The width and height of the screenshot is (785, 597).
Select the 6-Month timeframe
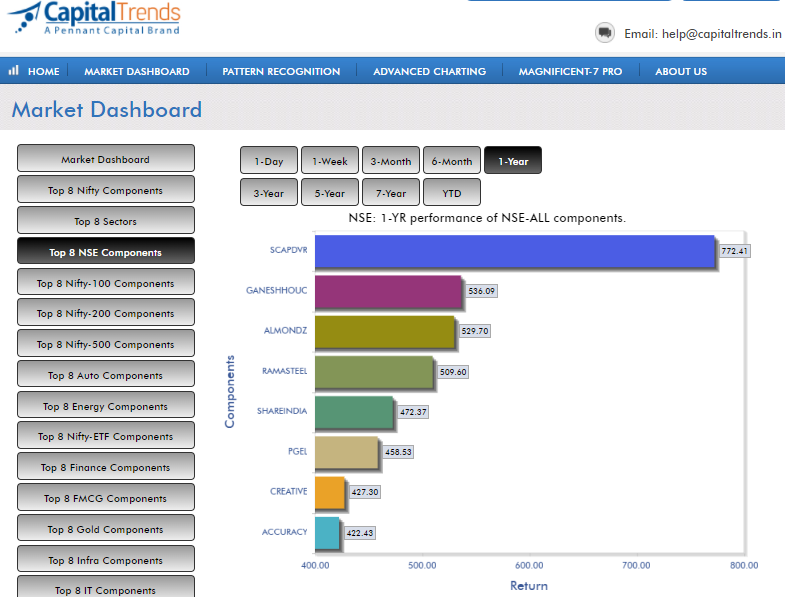[452, 161]
